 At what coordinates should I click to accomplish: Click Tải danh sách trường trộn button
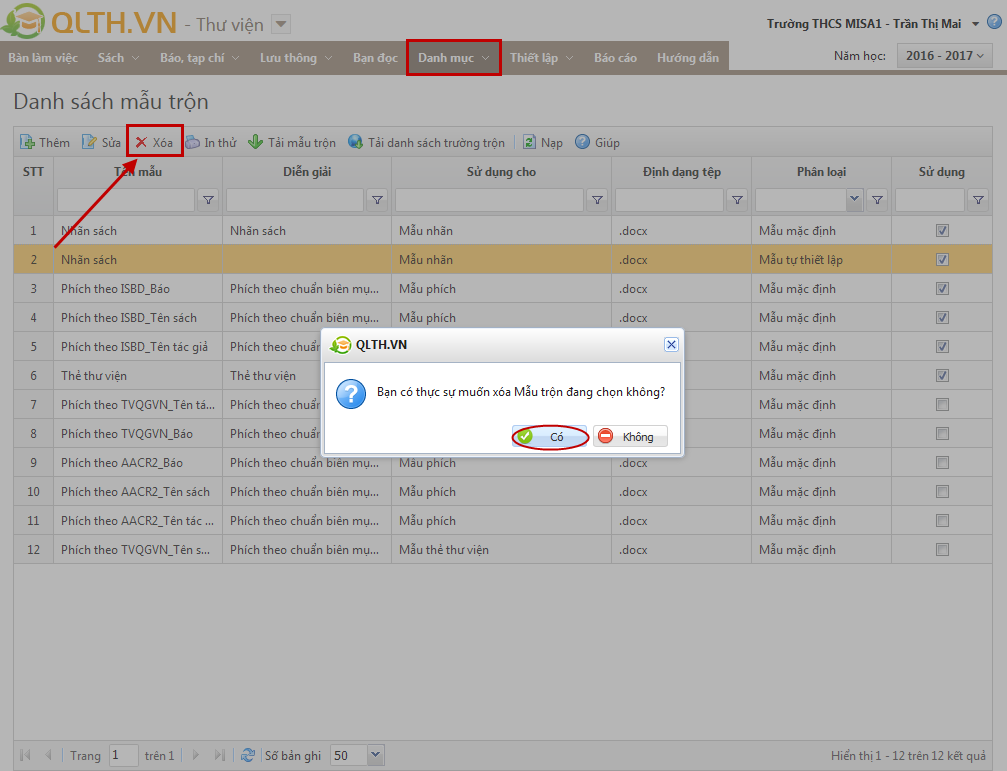(426, 143)
